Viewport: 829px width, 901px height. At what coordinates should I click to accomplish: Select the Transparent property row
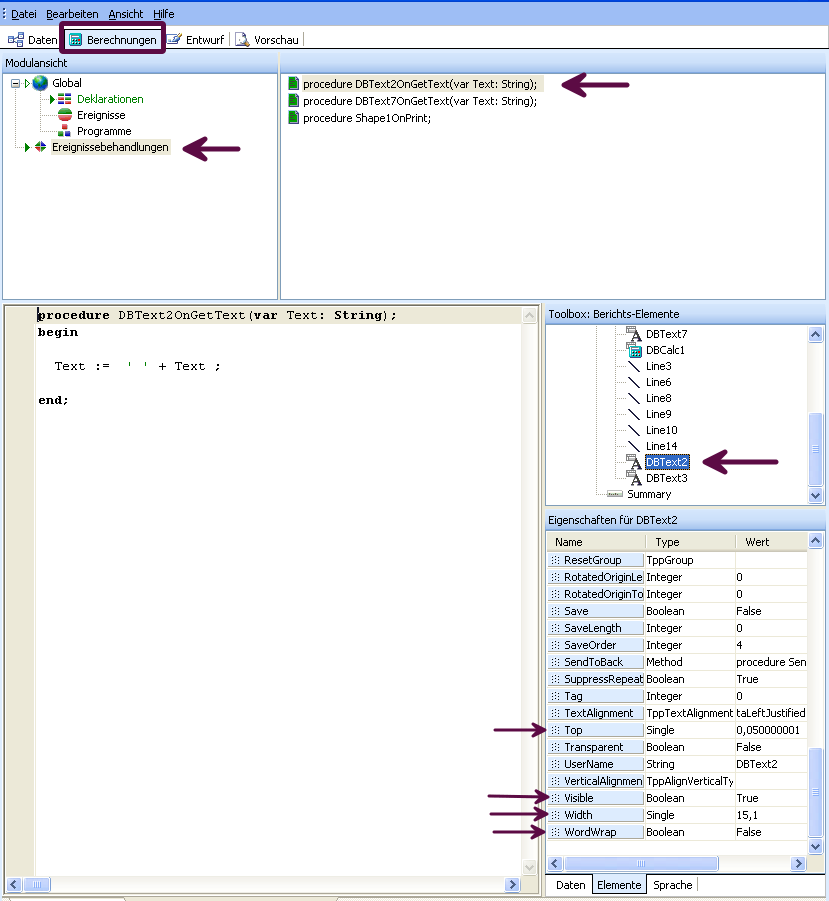click(677, 748)
